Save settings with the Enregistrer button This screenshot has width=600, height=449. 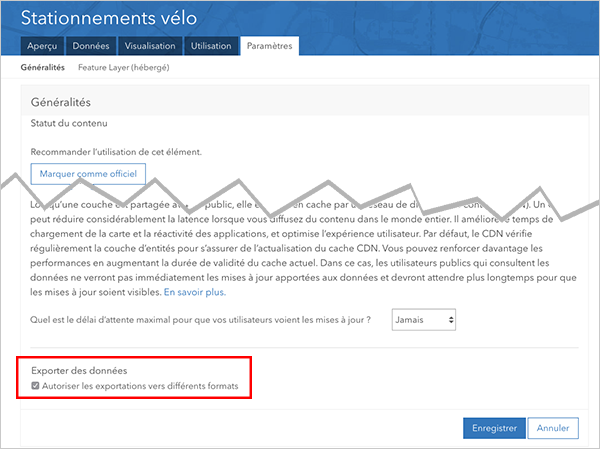pos(493,427)
